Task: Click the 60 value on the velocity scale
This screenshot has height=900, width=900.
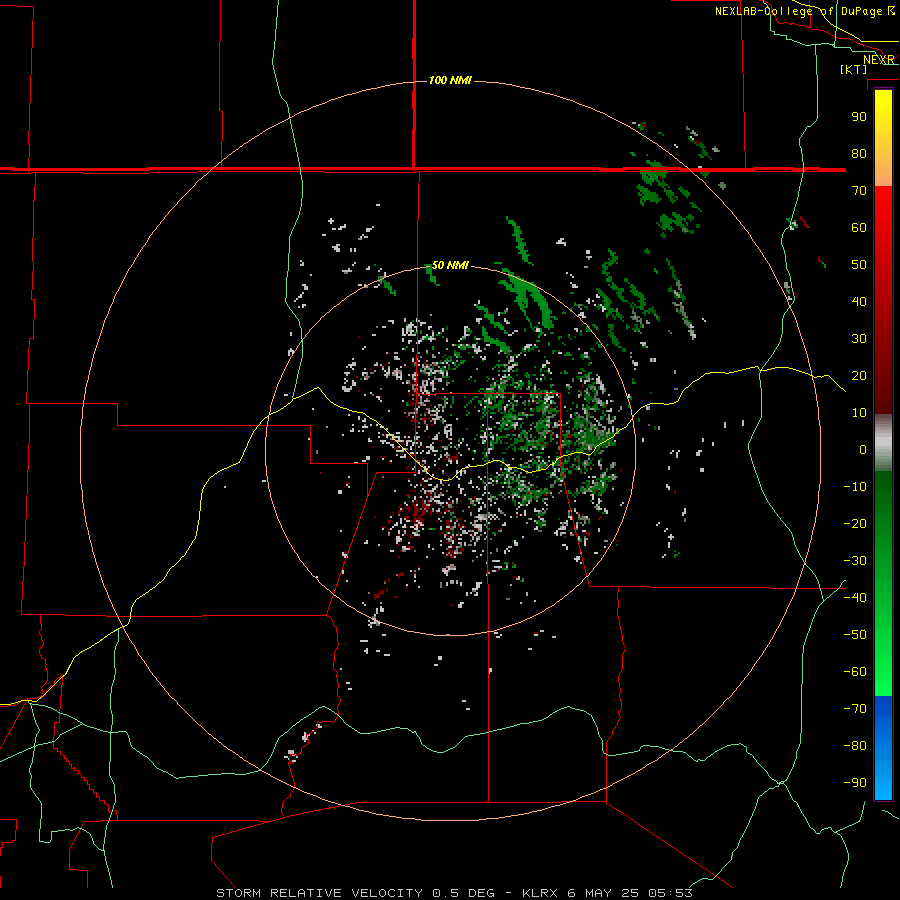Action: point(859,227)
